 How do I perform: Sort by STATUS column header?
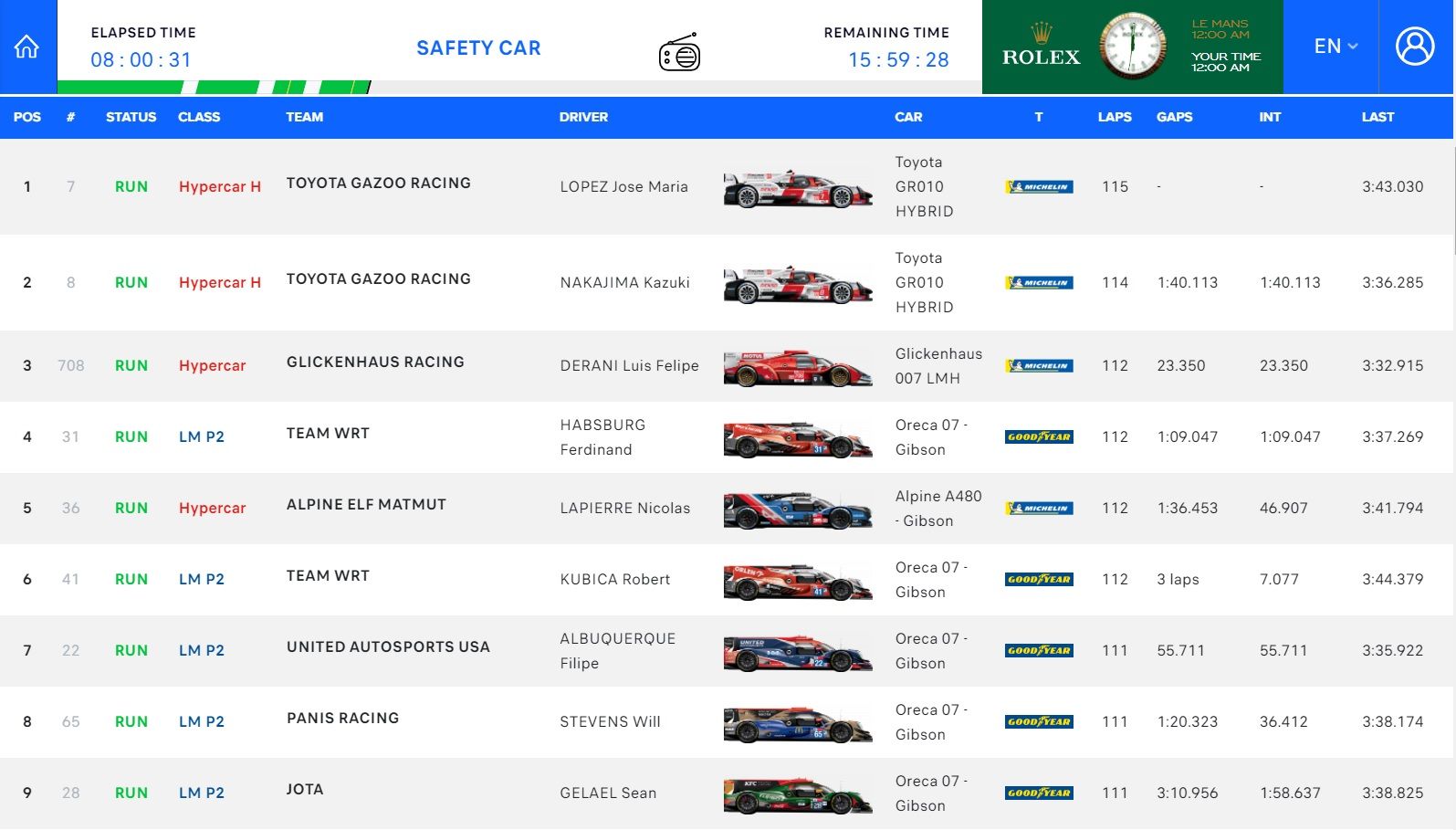131,117
